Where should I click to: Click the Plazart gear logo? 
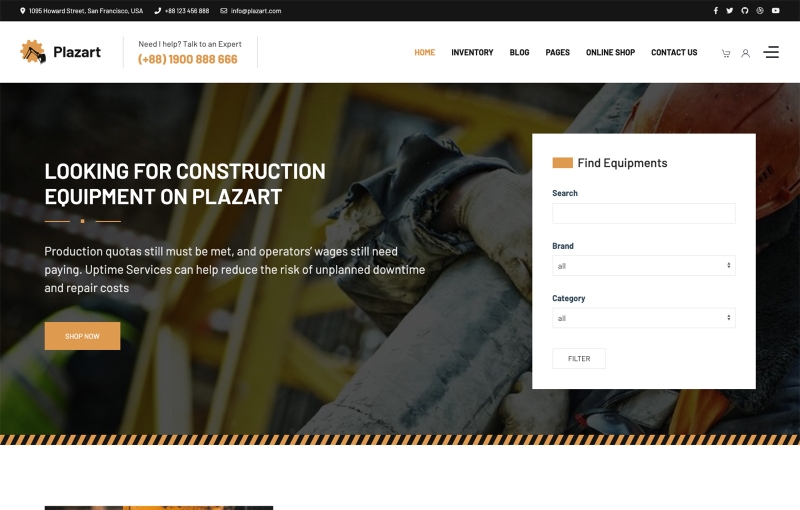33,52
